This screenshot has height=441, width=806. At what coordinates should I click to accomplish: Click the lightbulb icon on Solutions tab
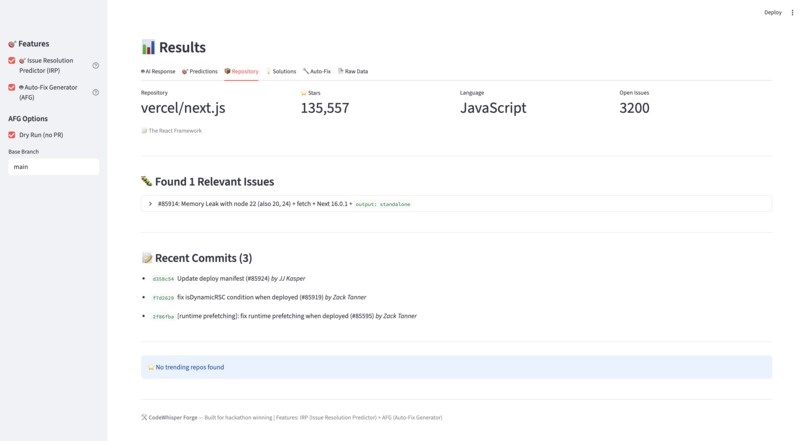tap(268, 71)
